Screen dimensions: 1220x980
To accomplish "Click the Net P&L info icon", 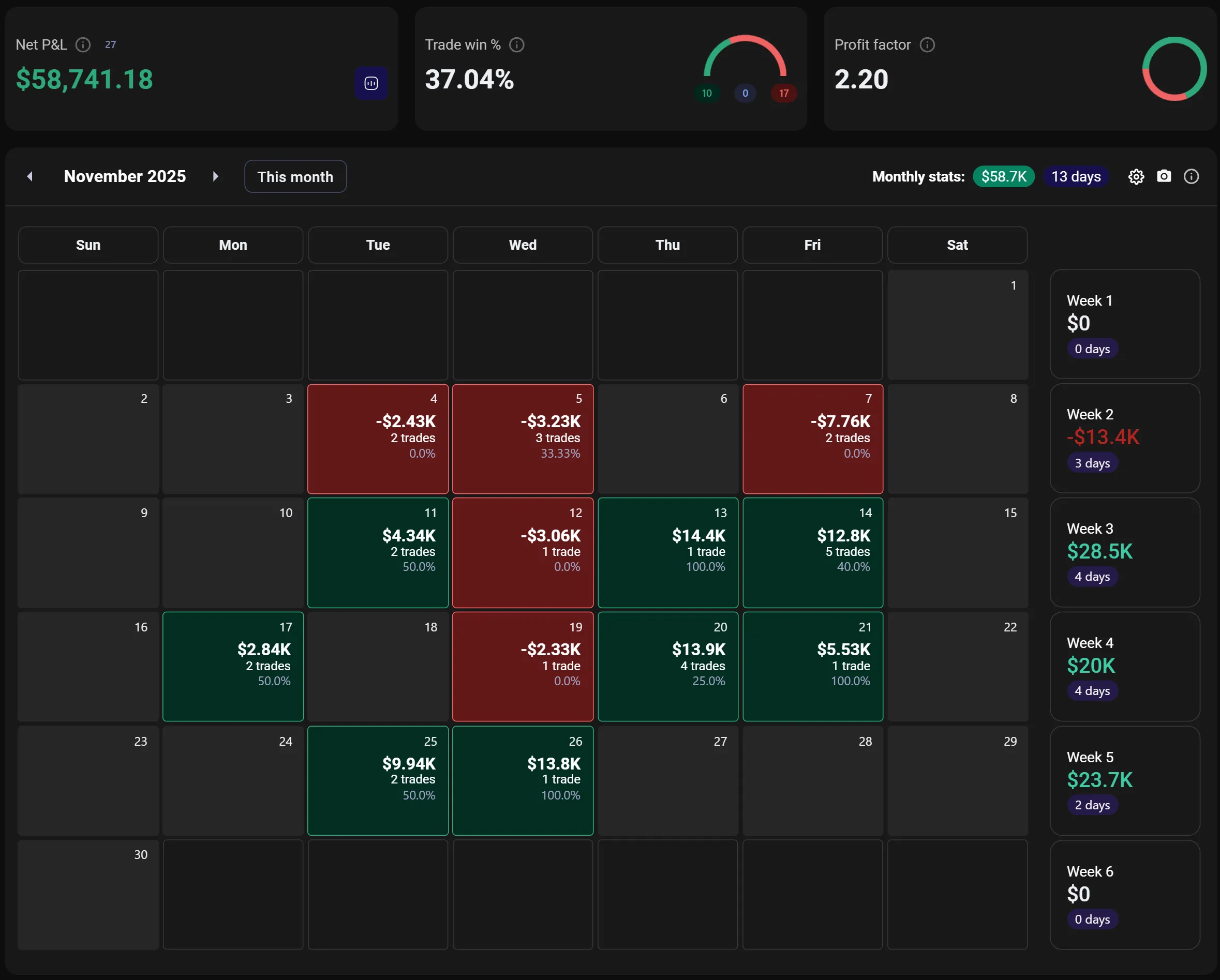I will pos(83,44).
